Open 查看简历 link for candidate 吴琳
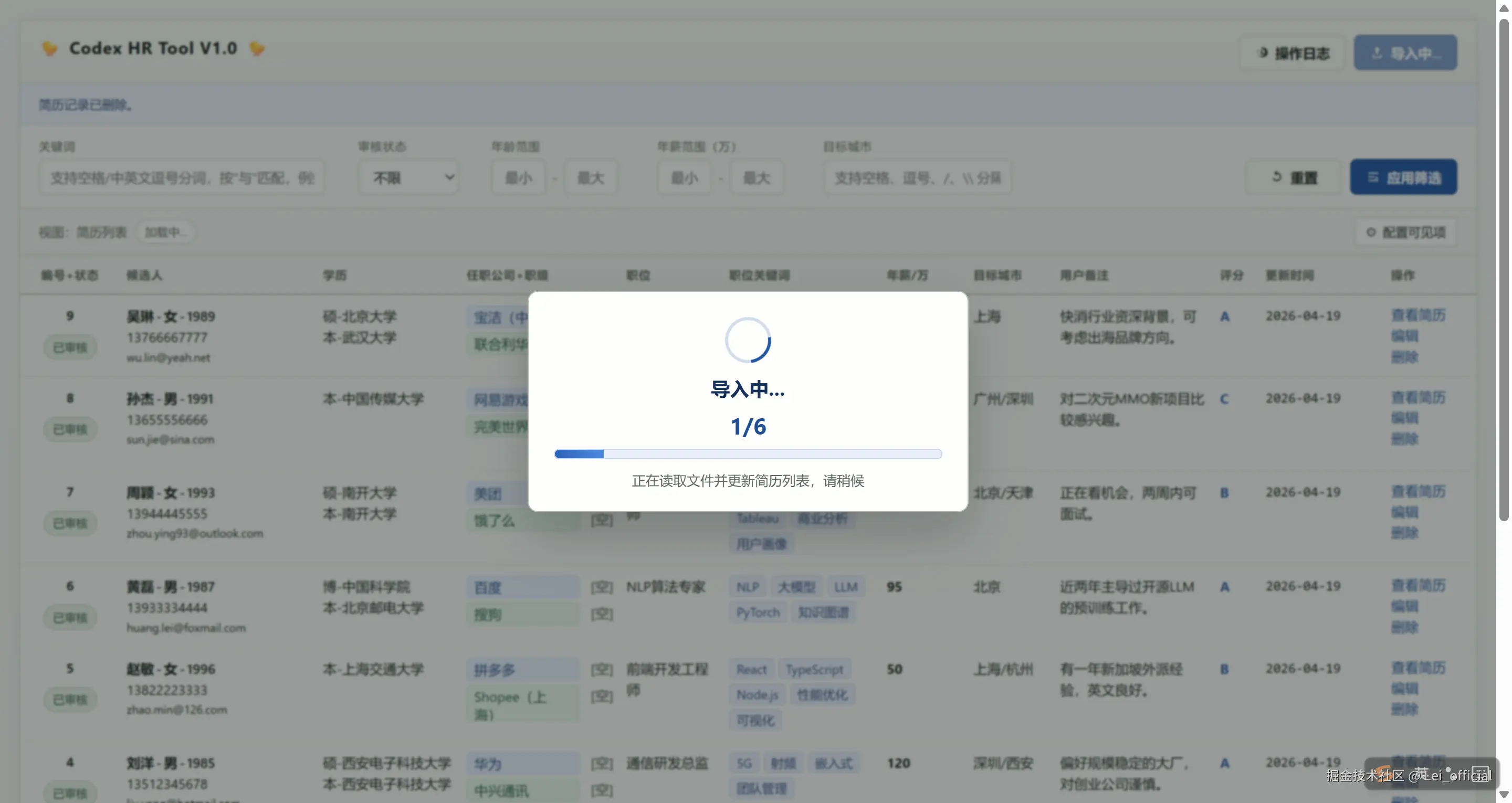This screenshot has height=803, width=1512. pos(1419,314)
